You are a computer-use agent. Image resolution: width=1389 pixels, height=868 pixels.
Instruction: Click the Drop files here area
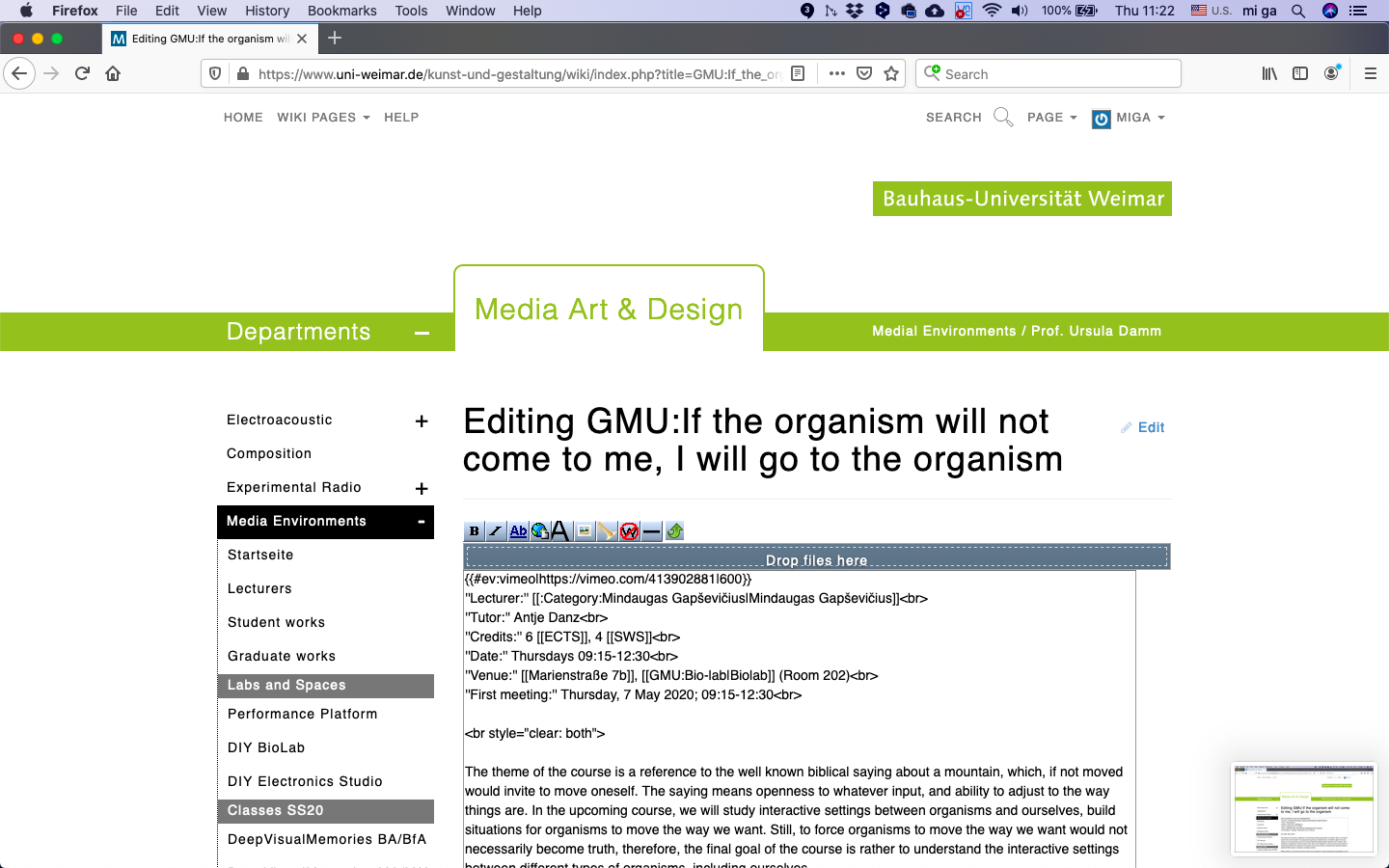point(817,556)
